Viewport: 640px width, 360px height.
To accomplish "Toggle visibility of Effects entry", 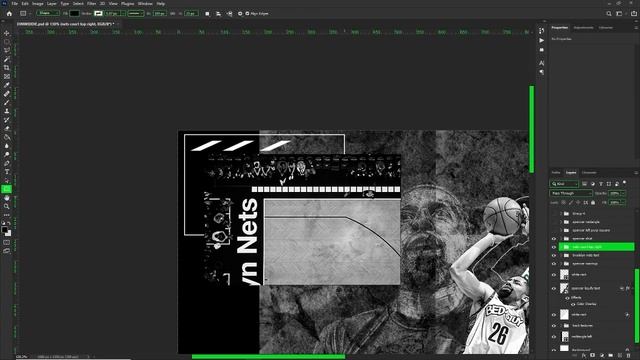I will pyautogui.click(x=567, y=298).
